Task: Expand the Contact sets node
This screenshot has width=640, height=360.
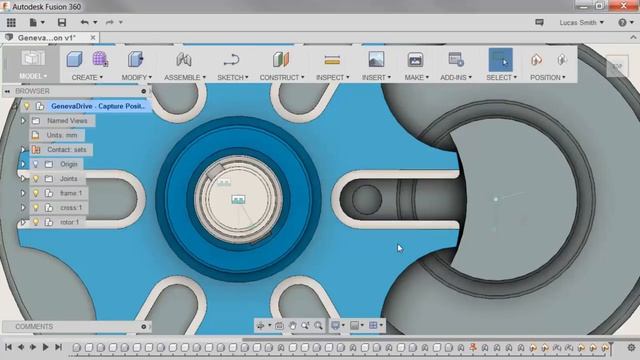Action: [x=23, y=150]
